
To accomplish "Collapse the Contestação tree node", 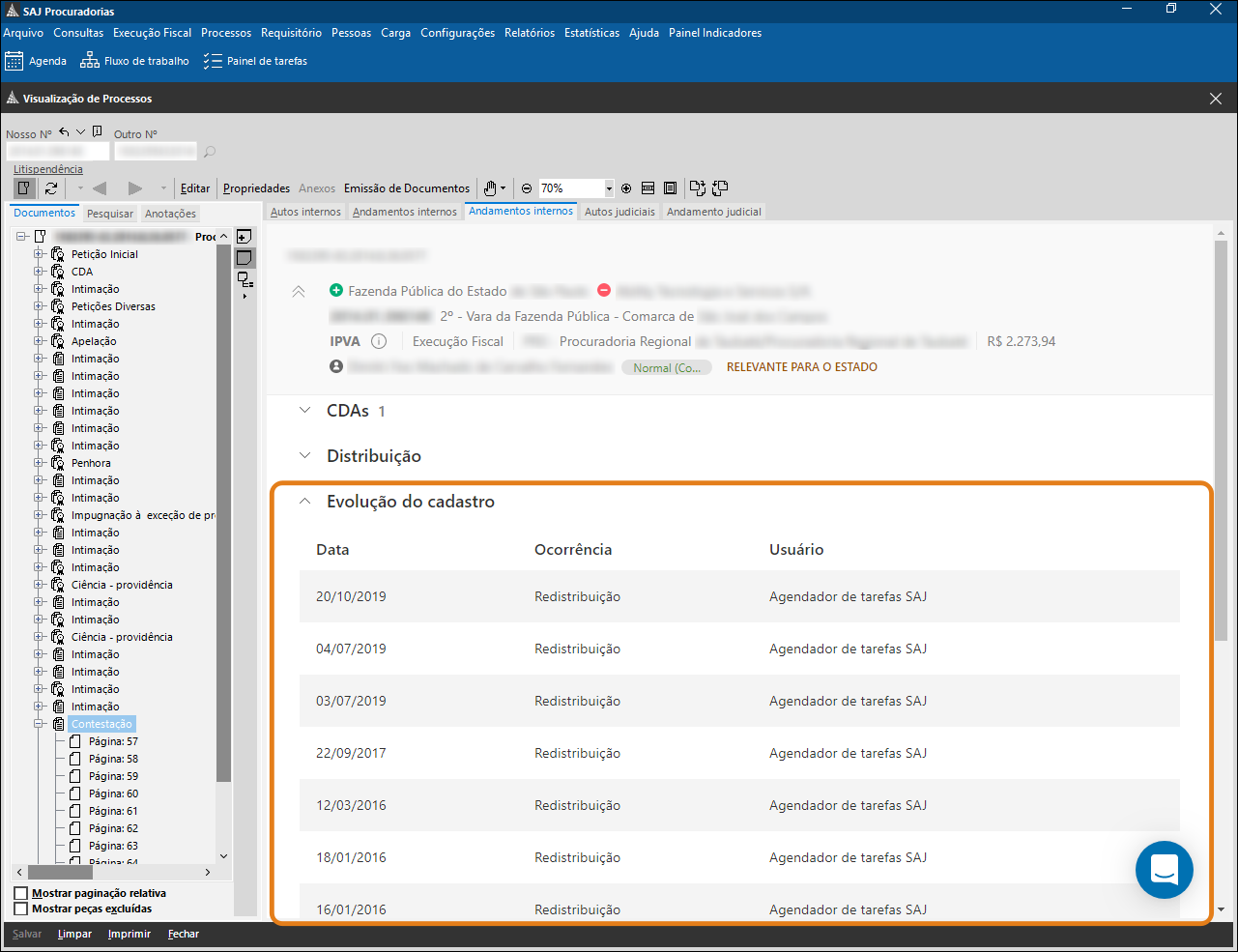I will pos(40,724).
